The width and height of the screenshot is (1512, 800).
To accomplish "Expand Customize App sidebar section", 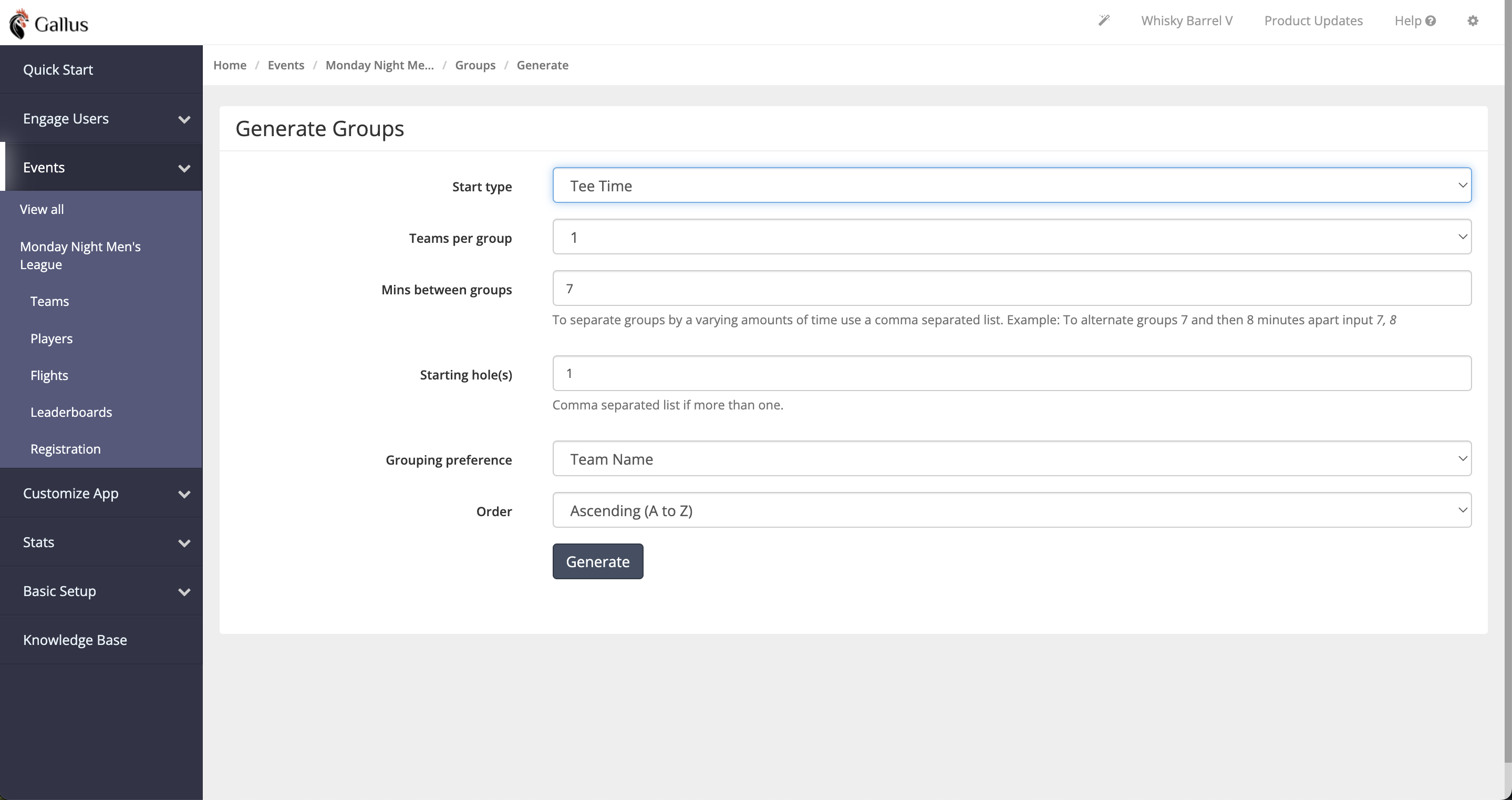I will pyautogui.click(x=101, y=494).
